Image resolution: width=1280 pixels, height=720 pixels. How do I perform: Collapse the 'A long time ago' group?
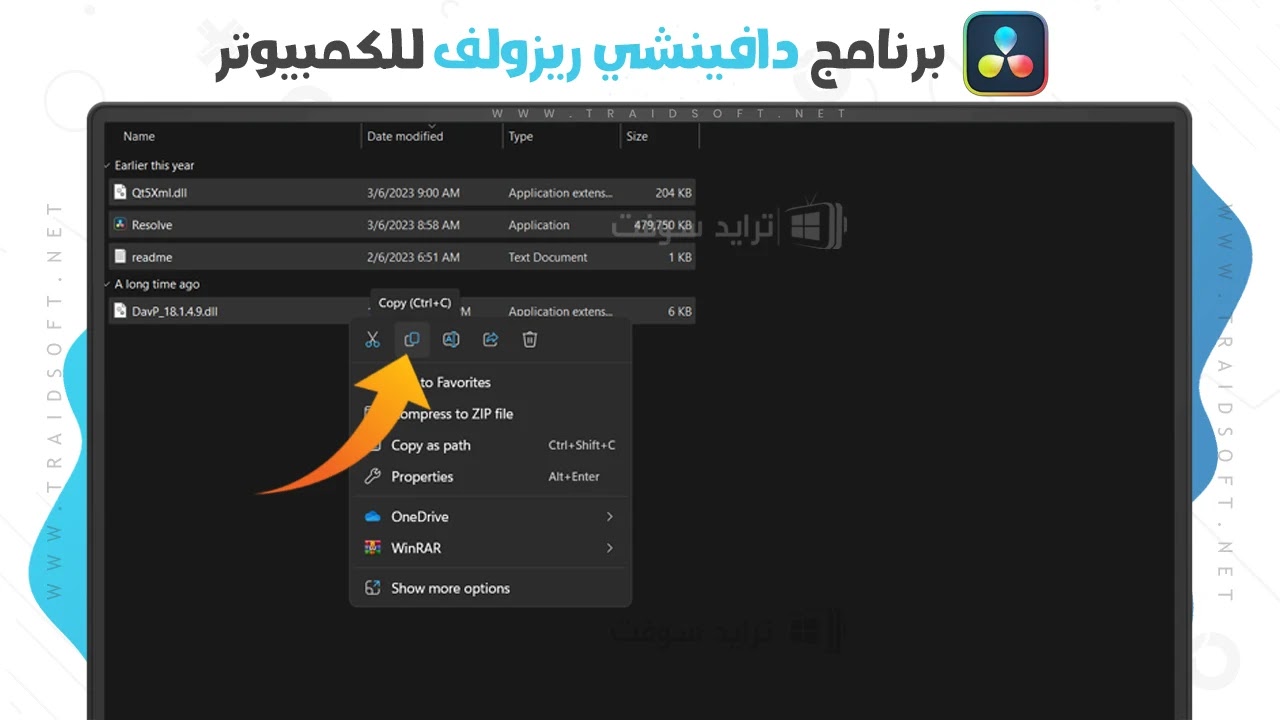(x=107, y=284)
